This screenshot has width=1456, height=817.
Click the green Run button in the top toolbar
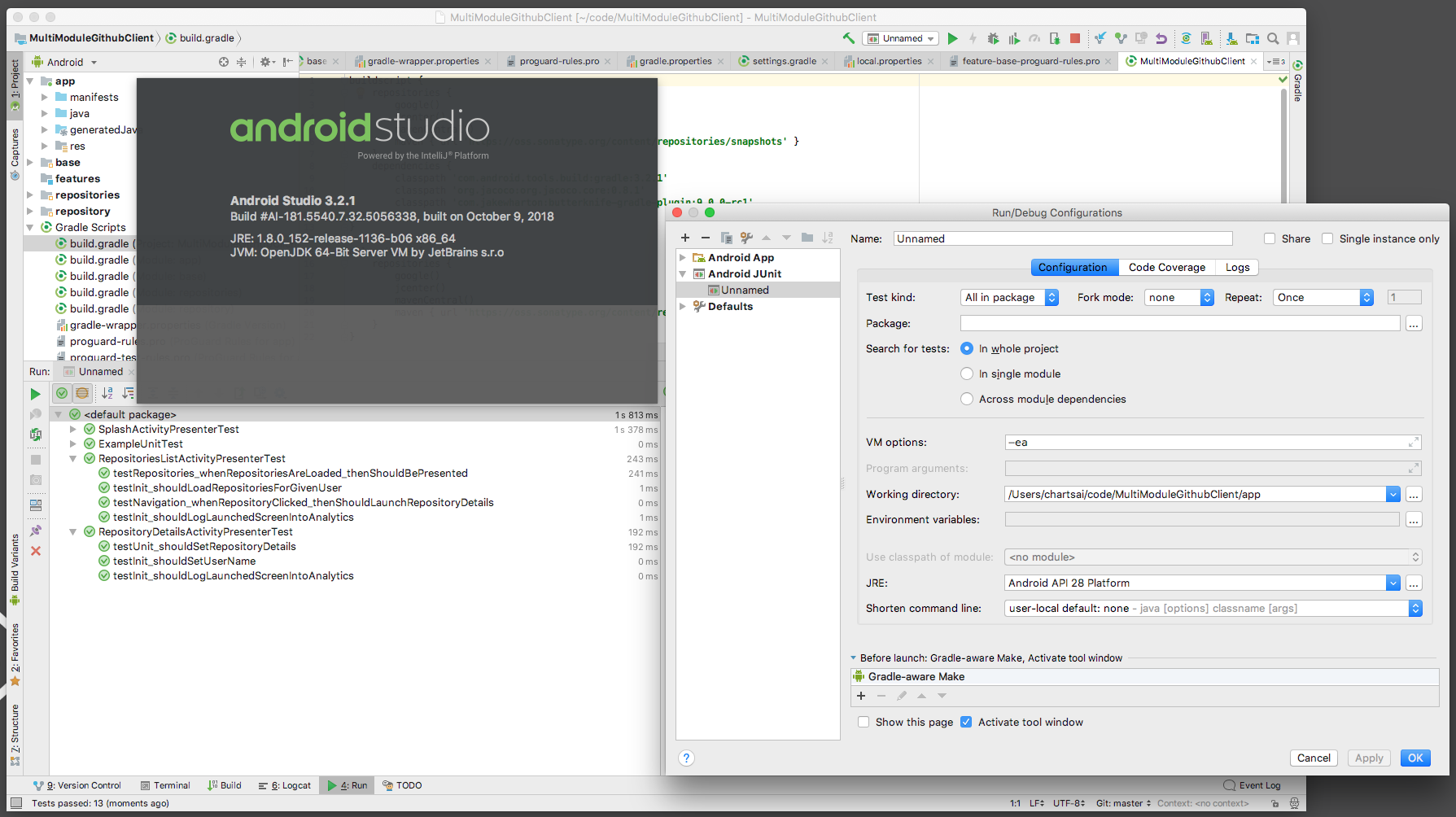(953, 38)
